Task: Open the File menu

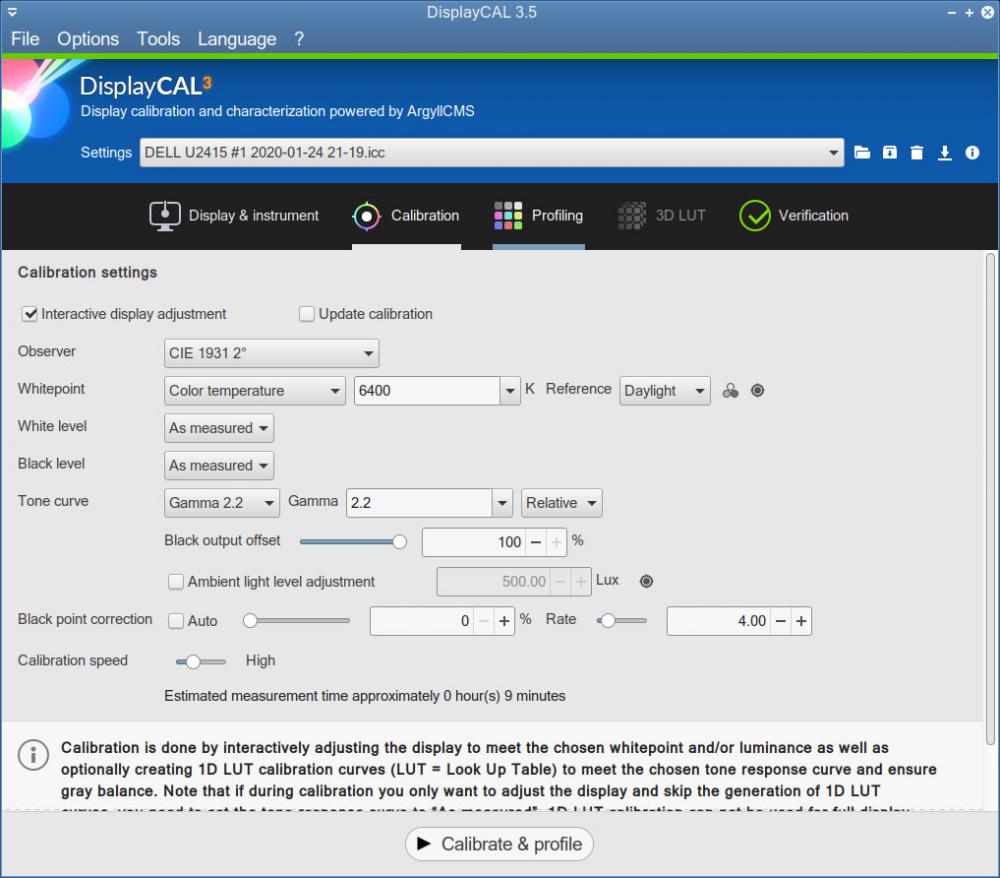Action: 25,39
